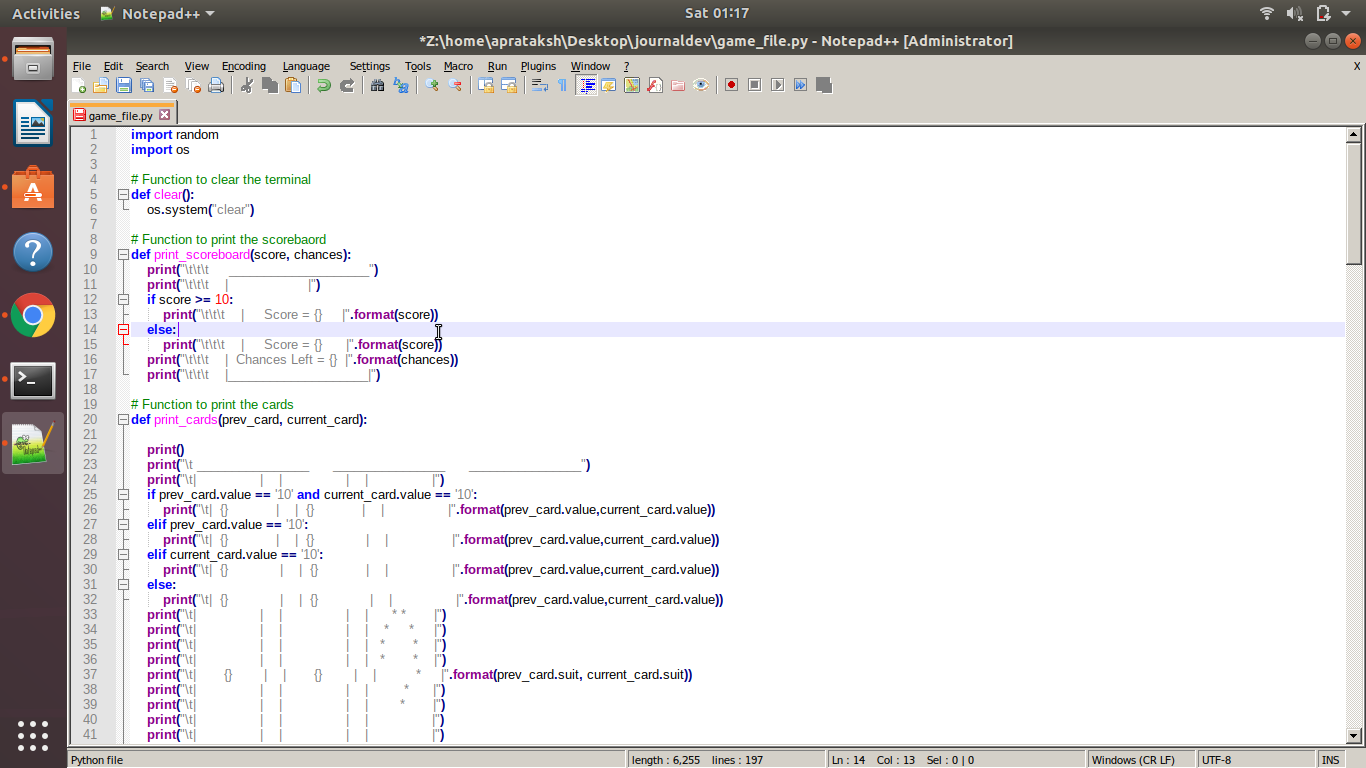Collapse the print_scoreboard function fold

point(122,254)
